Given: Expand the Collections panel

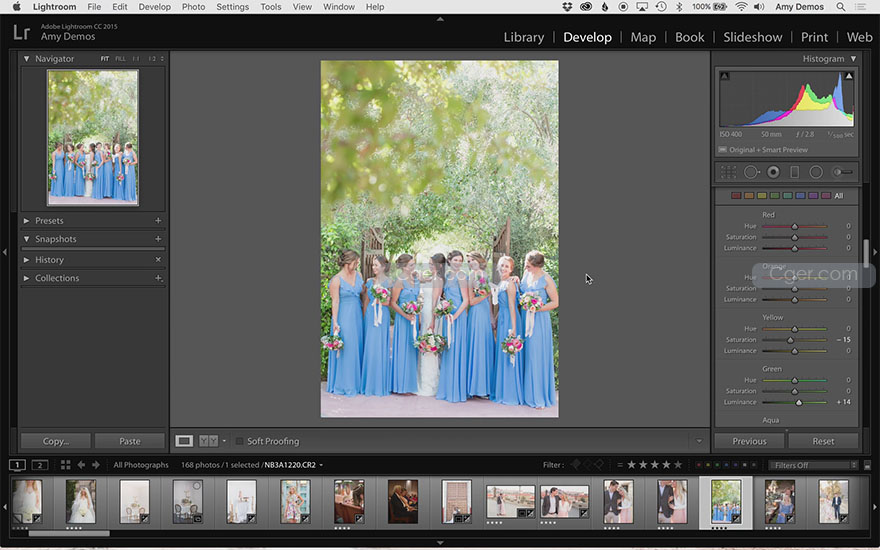Looking at the screenshot, I should click(26, 278).
